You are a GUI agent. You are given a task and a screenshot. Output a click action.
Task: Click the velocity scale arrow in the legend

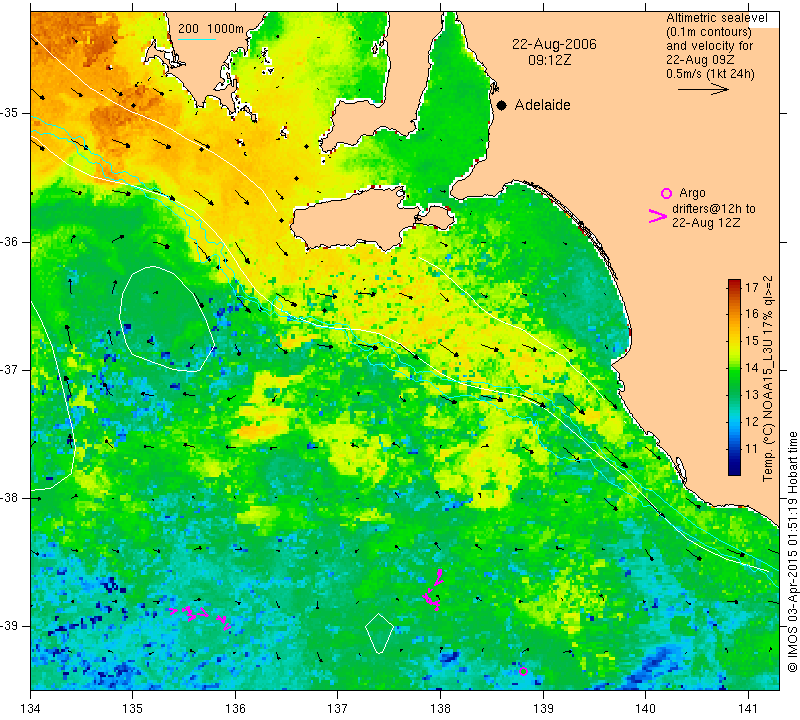703,89
